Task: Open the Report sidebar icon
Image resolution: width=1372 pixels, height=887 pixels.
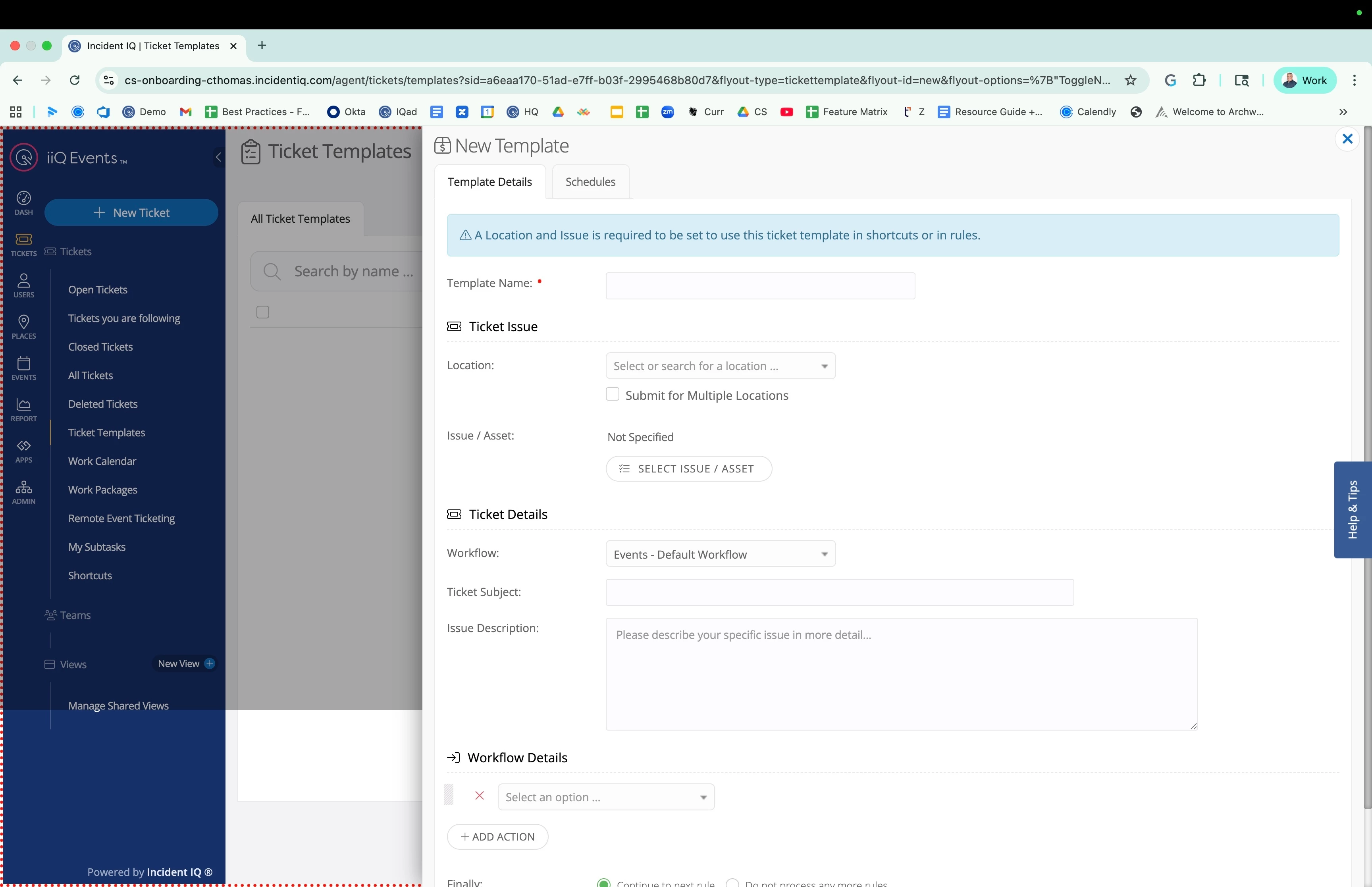Action: point(23,409)
